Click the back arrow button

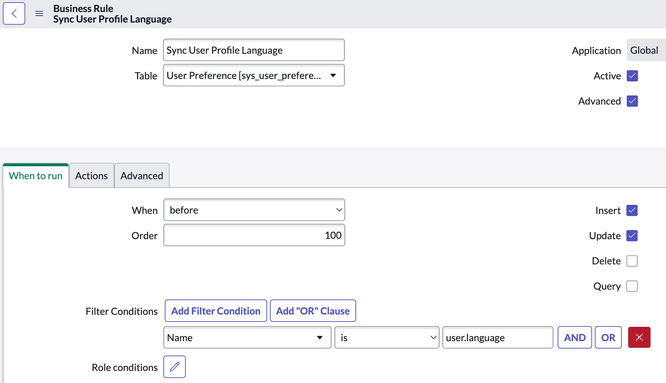pyautogui.click(x=14, y=14)
